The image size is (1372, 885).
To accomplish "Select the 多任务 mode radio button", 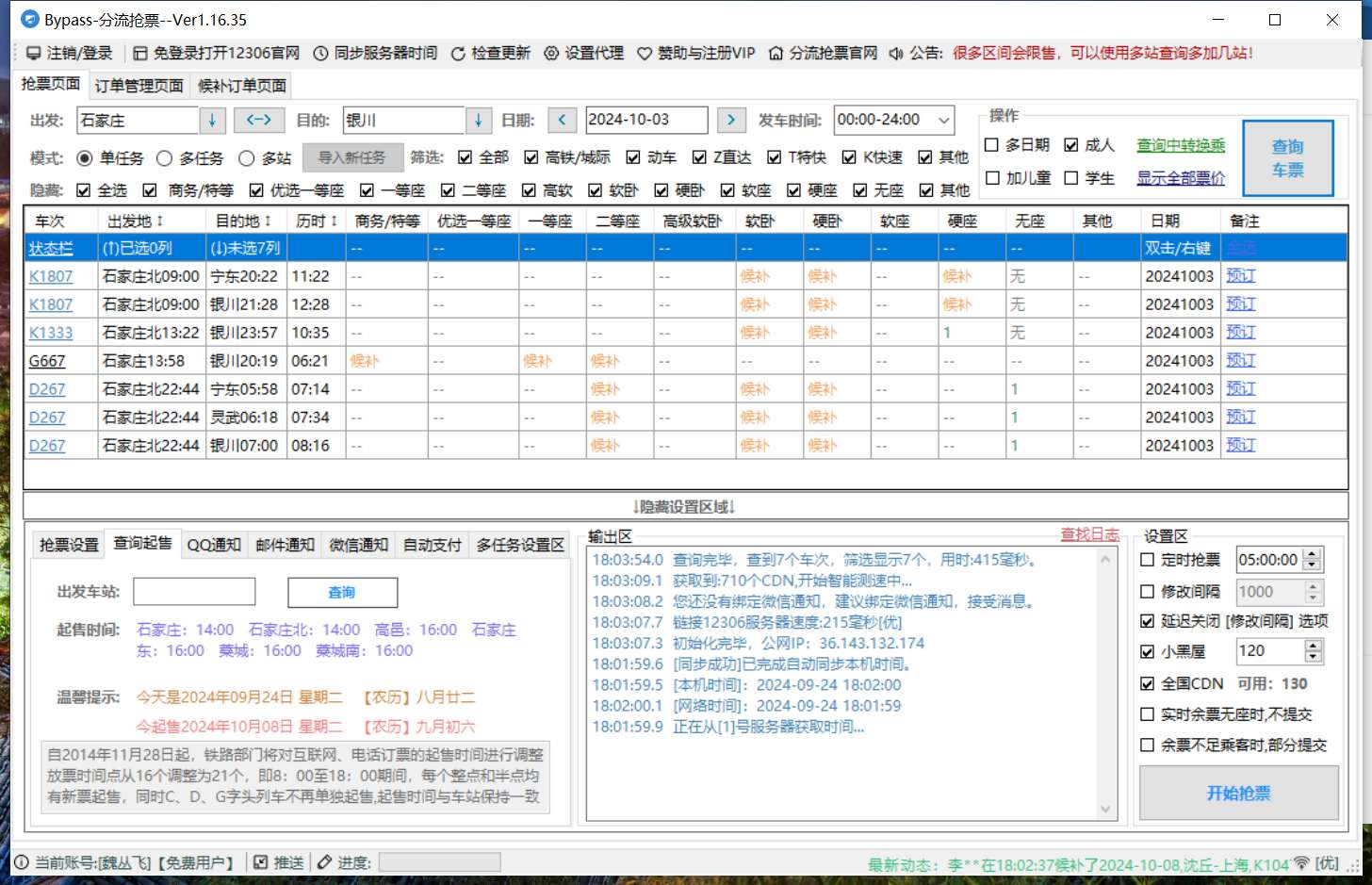I will click(165, 158).
